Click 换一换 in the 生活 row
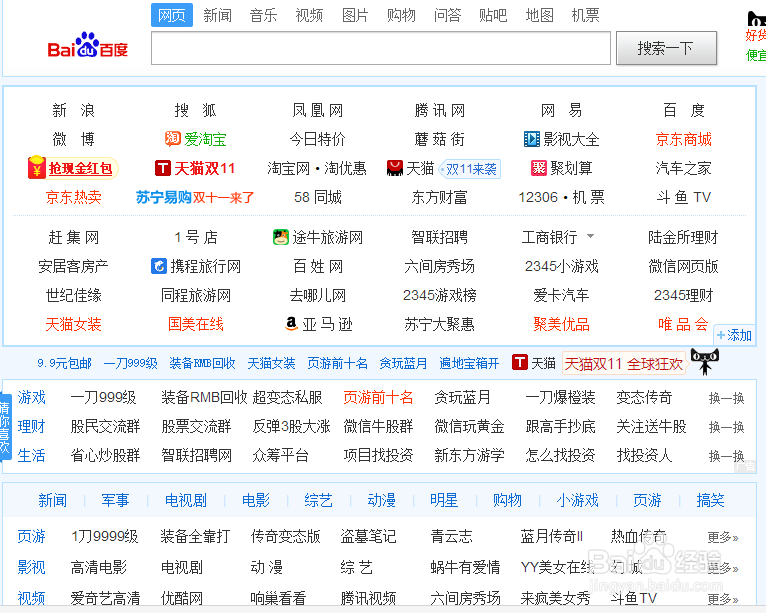Screen dimensions: 766x613 pyautogui.click(x=726, y=456)
